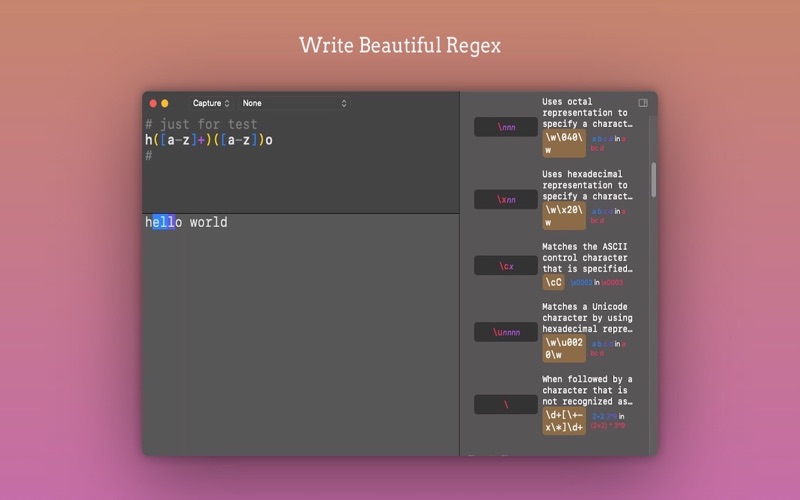The height and width of the screenshot is (500, 800).
Task: Click the 'Matches the ASCII control character' description
Action: tap(587, 258)
